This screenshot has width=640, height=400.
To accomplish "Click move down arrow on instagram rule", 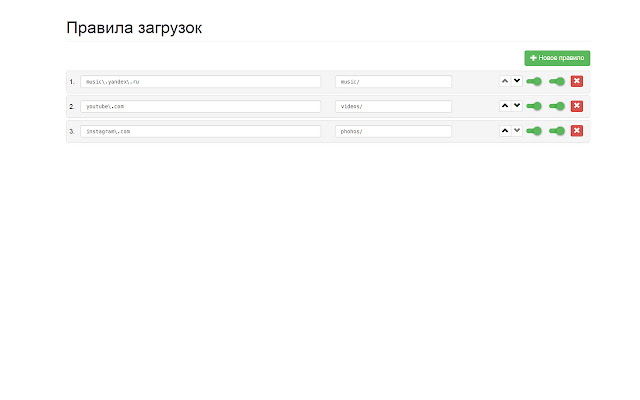I will coord(517,131).
